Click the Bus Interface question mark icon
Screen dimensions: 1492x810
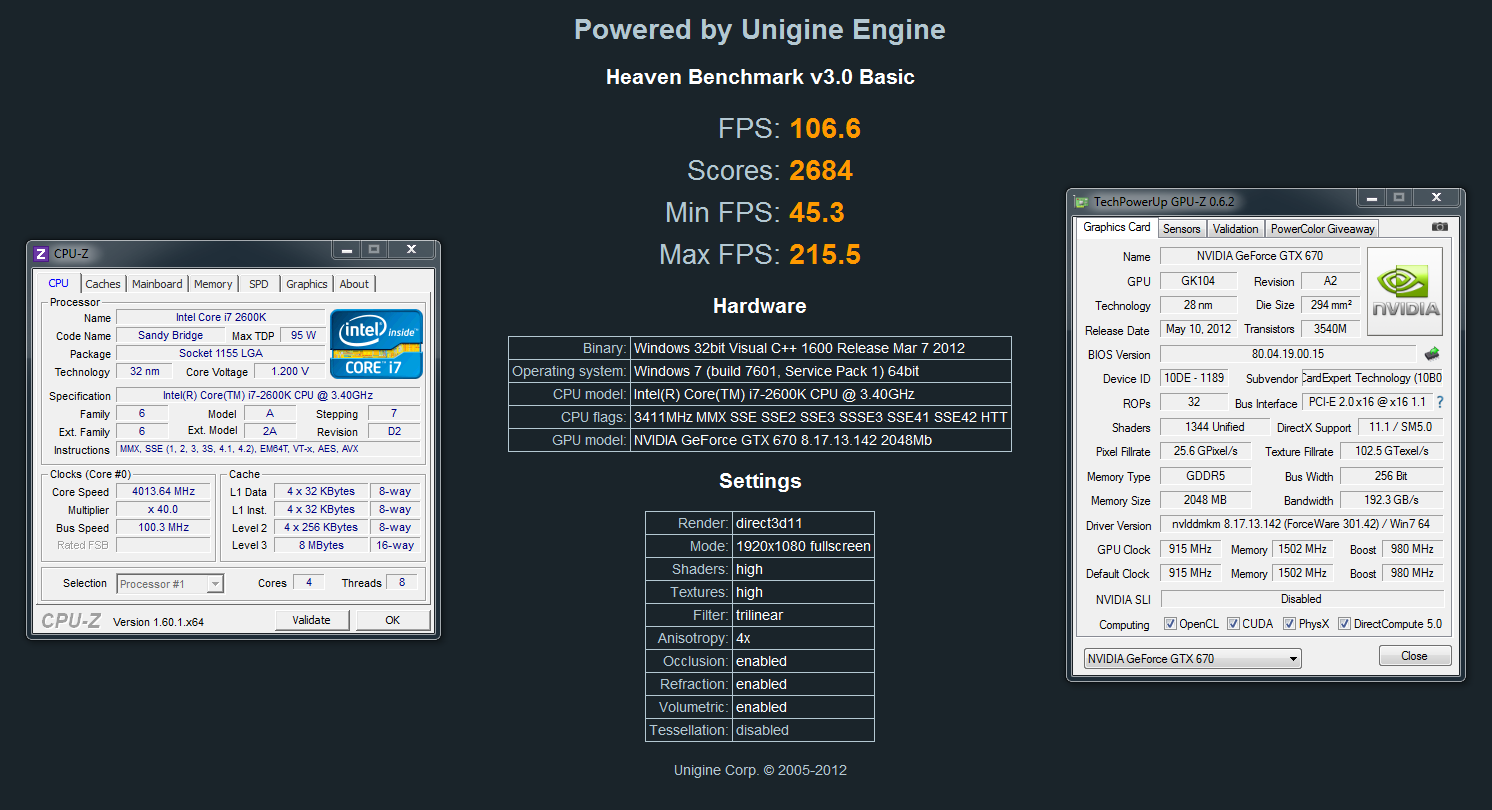1440,402
